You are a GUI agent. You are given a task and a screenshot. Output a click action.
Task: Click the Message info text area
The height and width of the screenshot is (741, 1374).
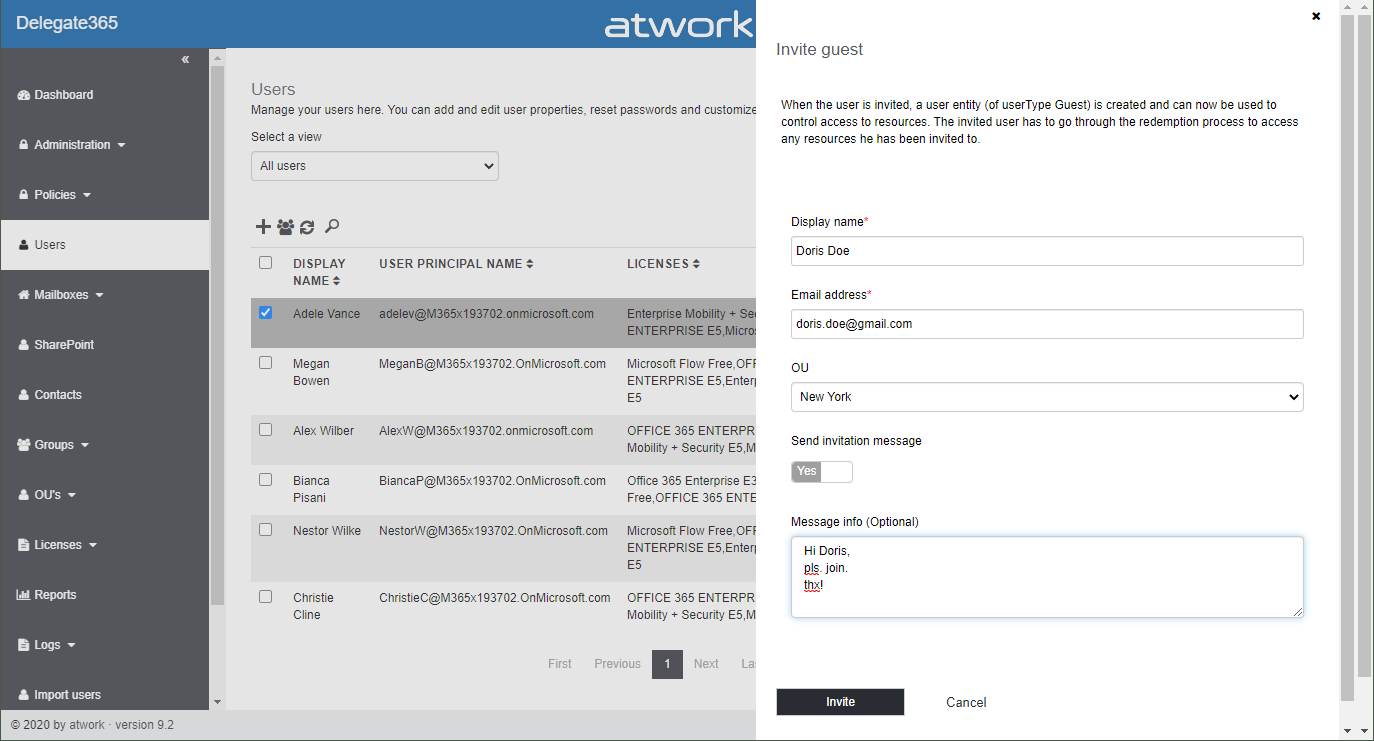pos(1047,577)
